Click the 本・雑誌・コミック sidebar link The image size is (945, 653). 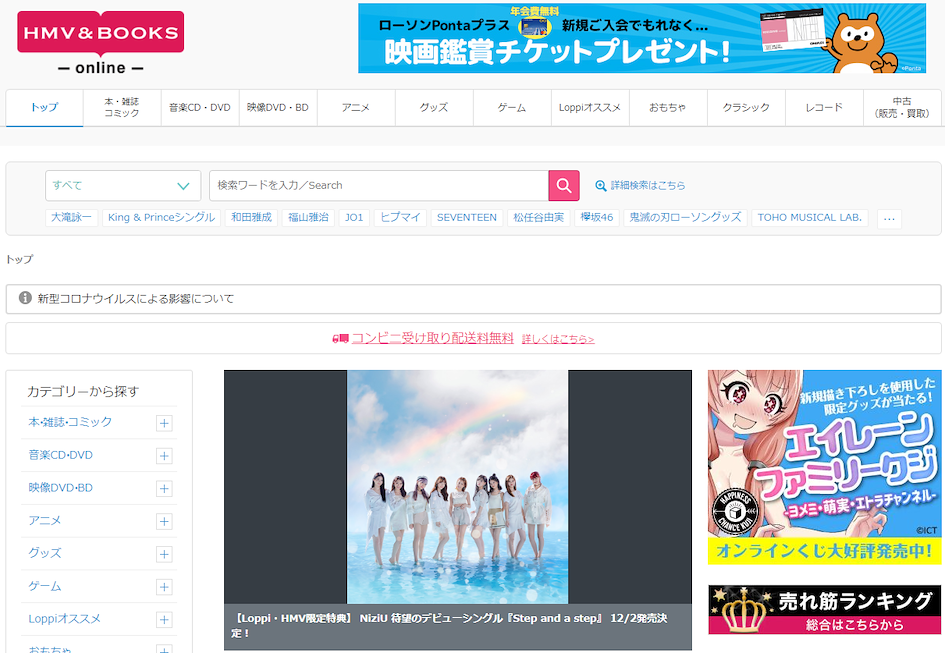click(70, 422)
